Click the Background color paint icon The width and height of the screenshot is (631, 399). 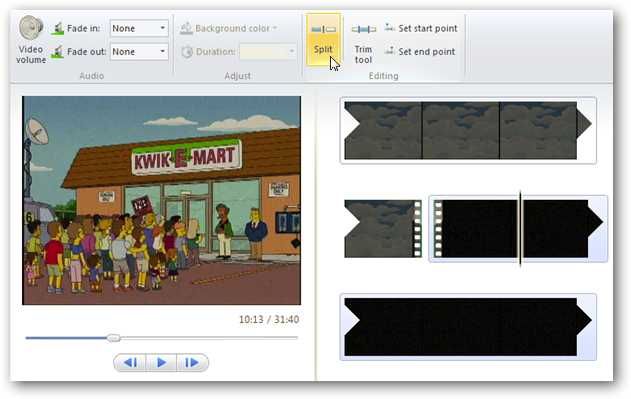point(186,28)
